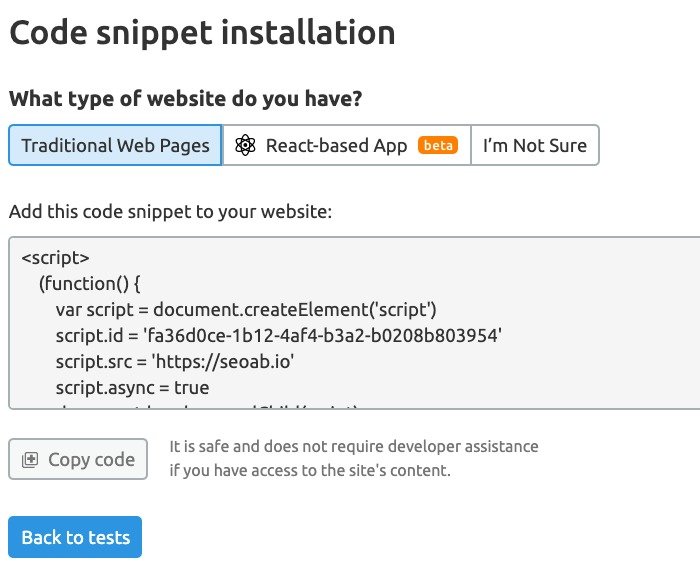Click the orange beta badge
Viewport: 700px width, 562px height.
tap(437, 145)
